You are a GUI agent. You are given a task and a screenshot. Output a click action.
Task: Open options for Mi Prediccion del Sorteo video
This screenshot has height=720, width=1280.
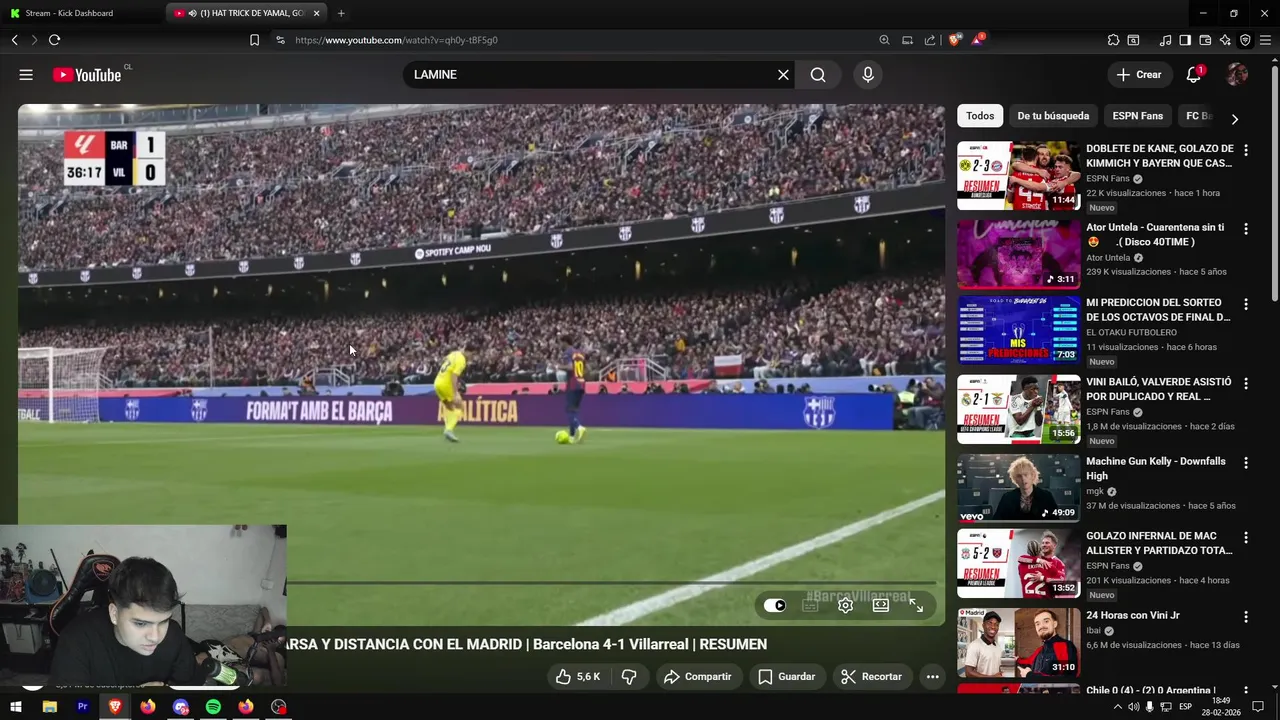(x=1246, y=304)
